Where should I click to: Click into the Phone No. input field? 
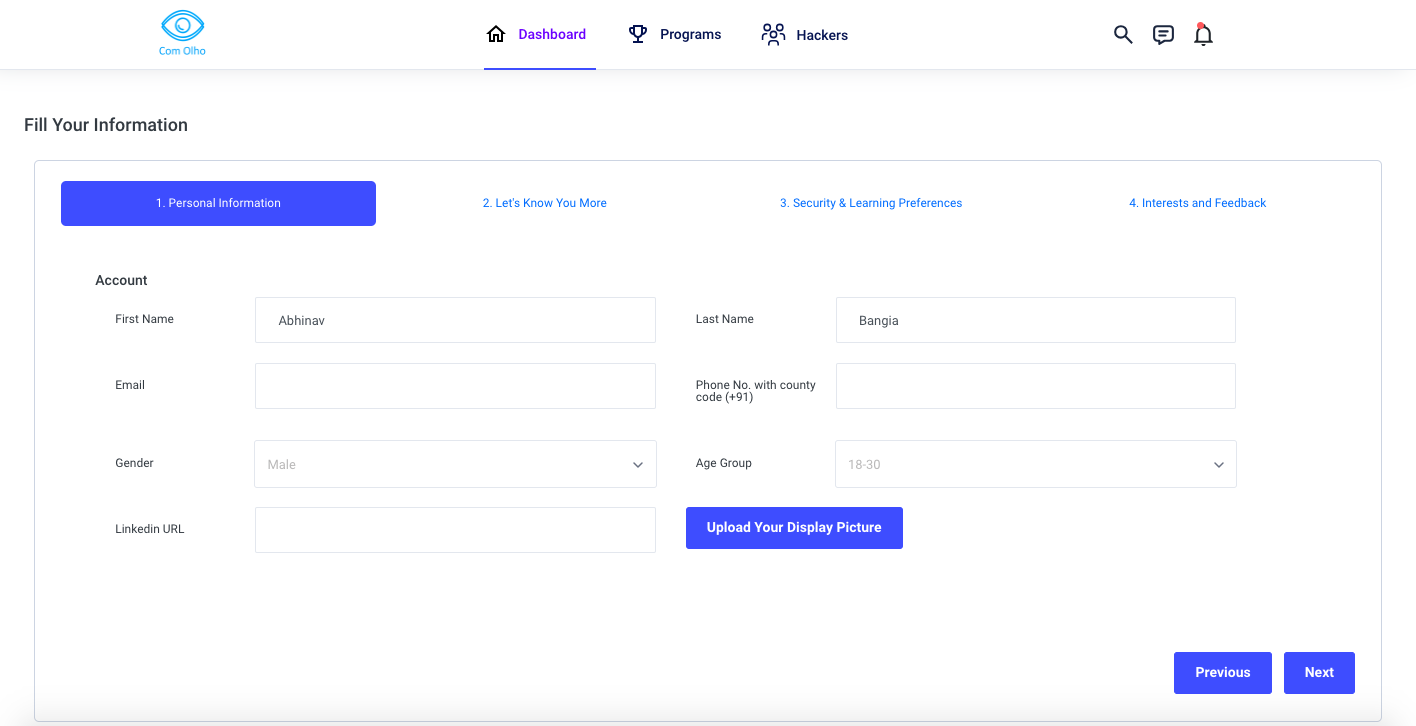(x=1036, y=386)
